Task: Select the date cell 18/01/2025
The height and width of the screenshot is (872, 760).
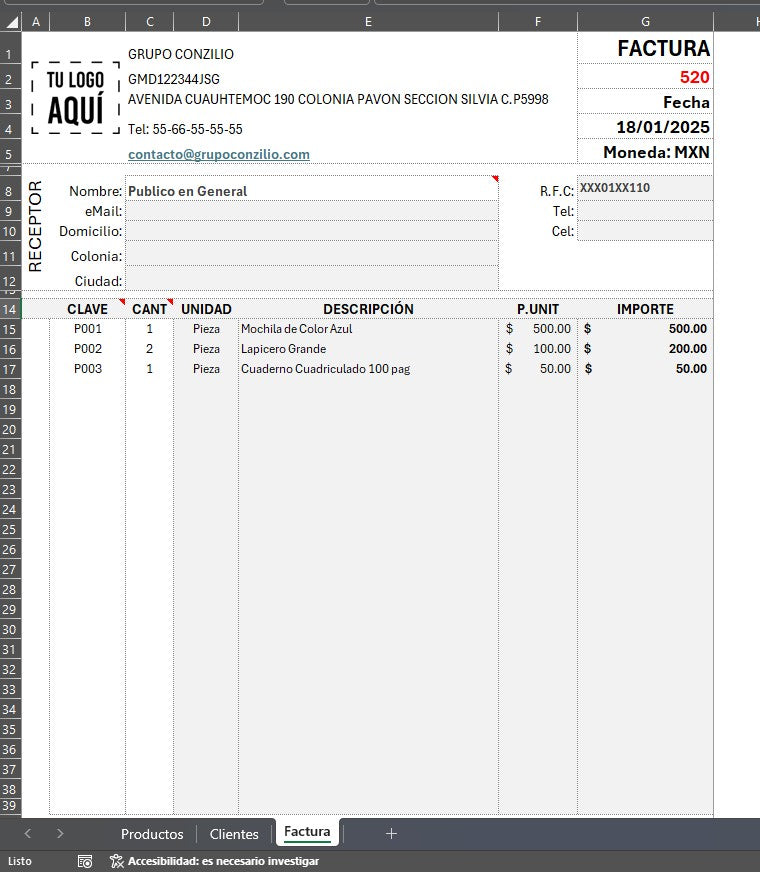Action: pyautogui.click(x=645, y=127)
